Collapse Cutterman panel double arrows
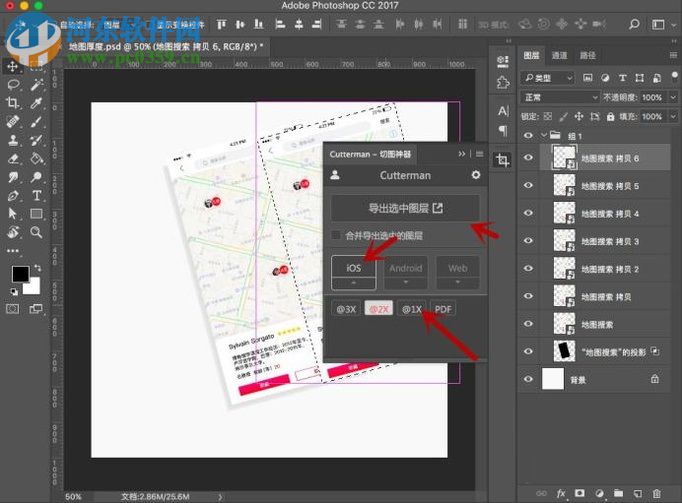This screenshot has height=503, width=682. click(x=462, y=154)
